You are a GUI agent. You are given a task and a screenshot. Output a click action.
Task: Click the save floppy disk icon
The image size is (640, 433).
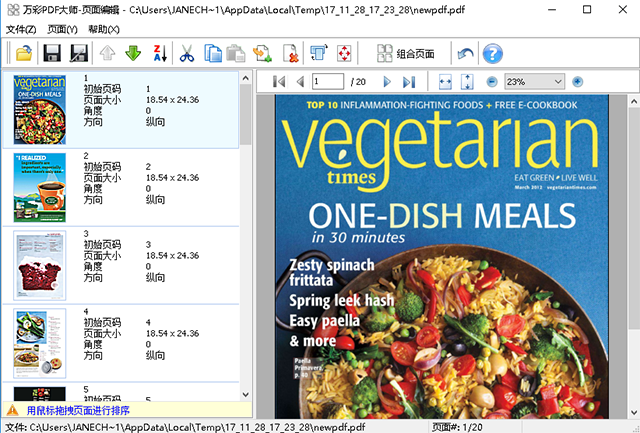point(53,53)
